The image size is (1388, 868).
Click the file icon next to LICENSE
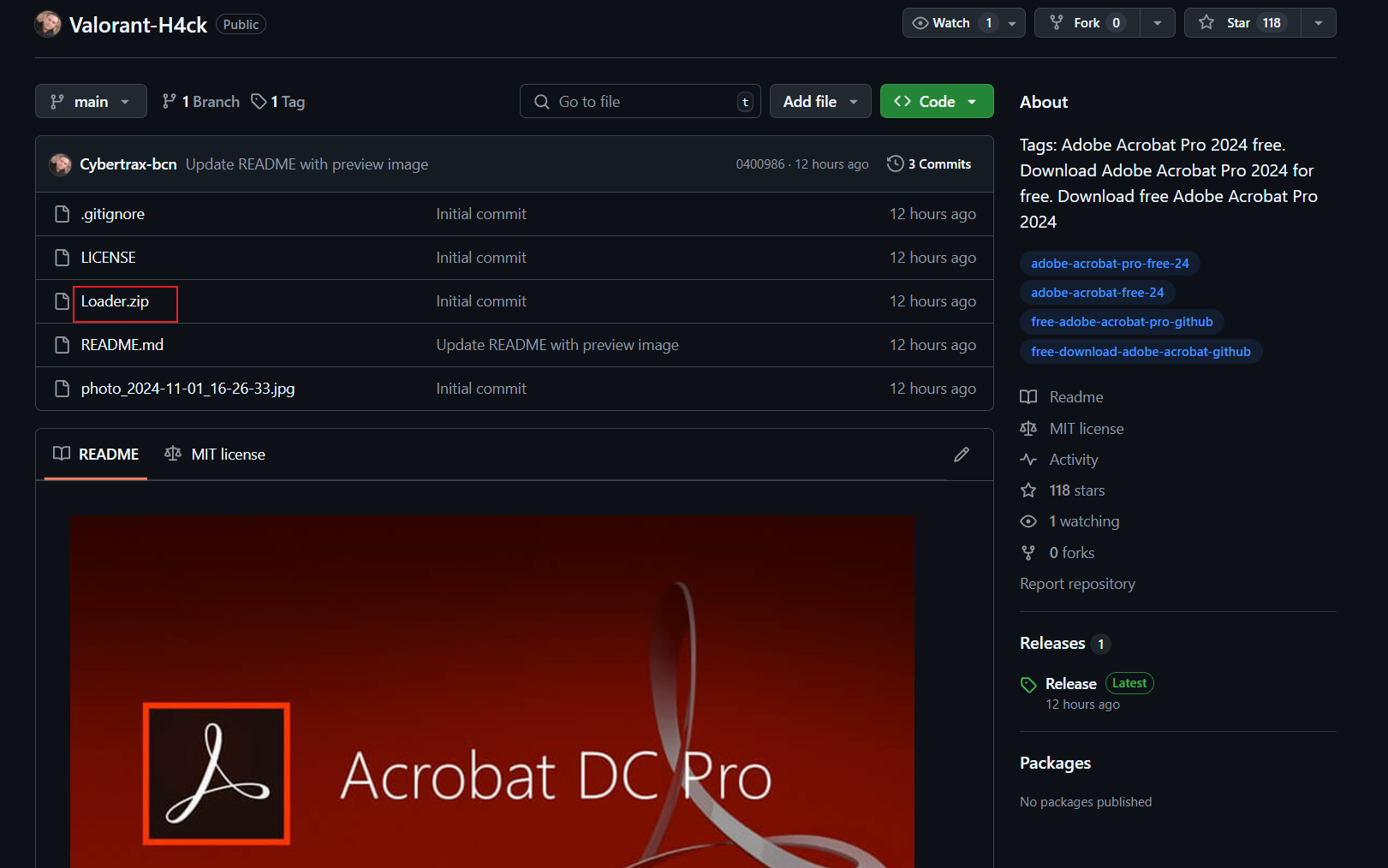click(62, 258)
